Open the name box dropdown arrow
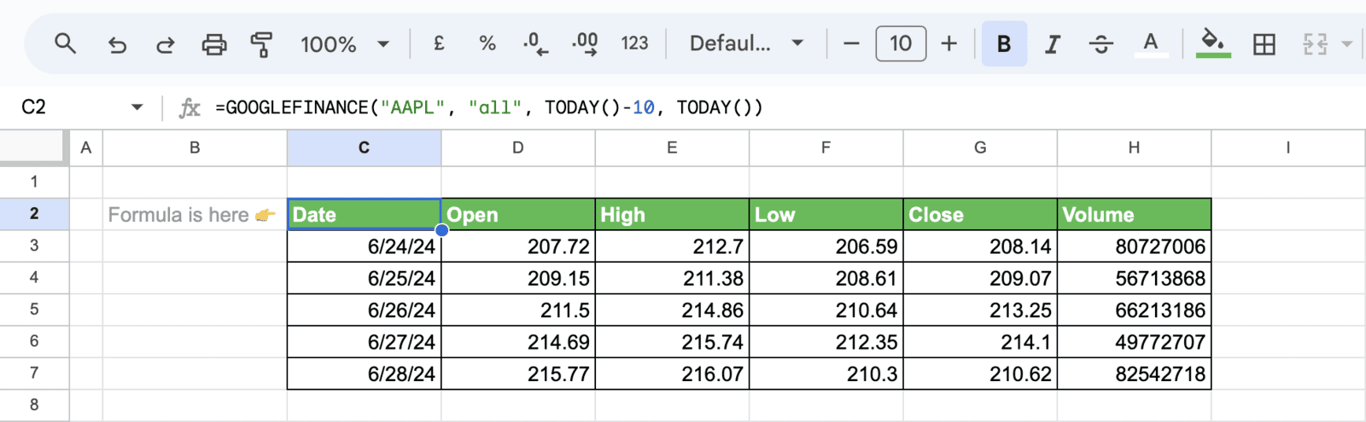Image resolution: width=1366 pixels, height=422 pixels. coord(137,108)
